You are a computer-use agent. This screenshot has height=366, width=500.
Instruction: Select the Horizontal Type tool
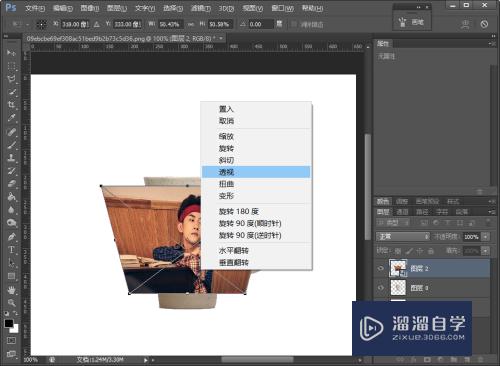[11, 250]
